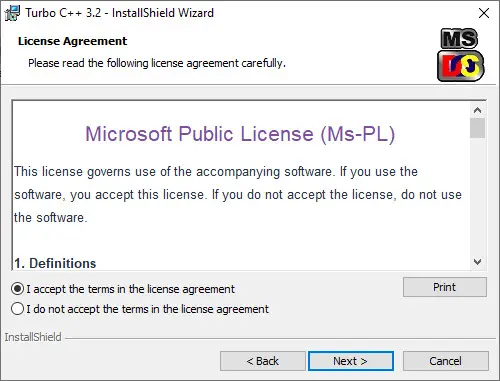The height and width of the screenshot is (381, 500).
Task: Select "I accept the terms" radio button
Action: (17, 289)
